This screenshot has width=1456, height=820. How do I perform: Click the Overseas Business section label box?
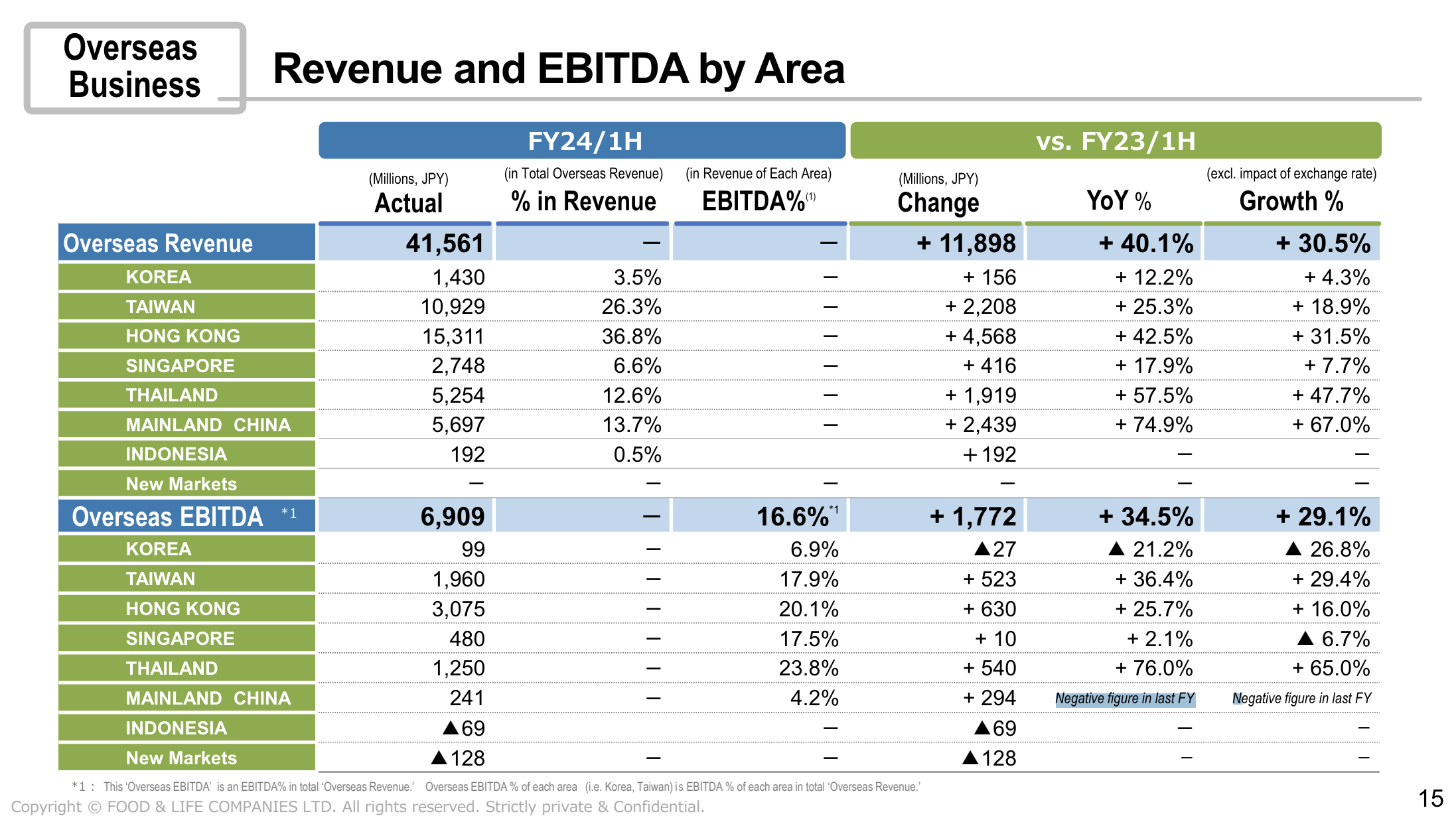point(134,67)
